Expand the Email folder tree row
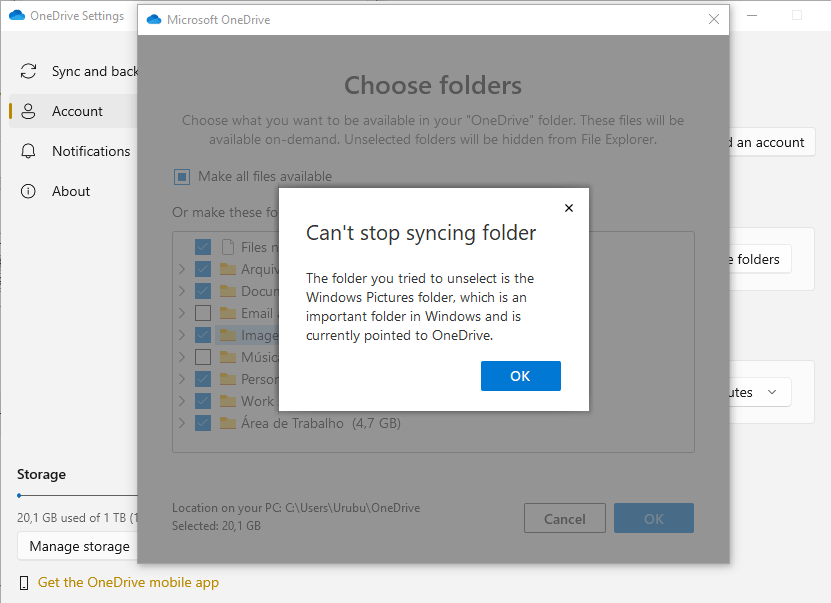The image size is (831, 603). [182, 313]
